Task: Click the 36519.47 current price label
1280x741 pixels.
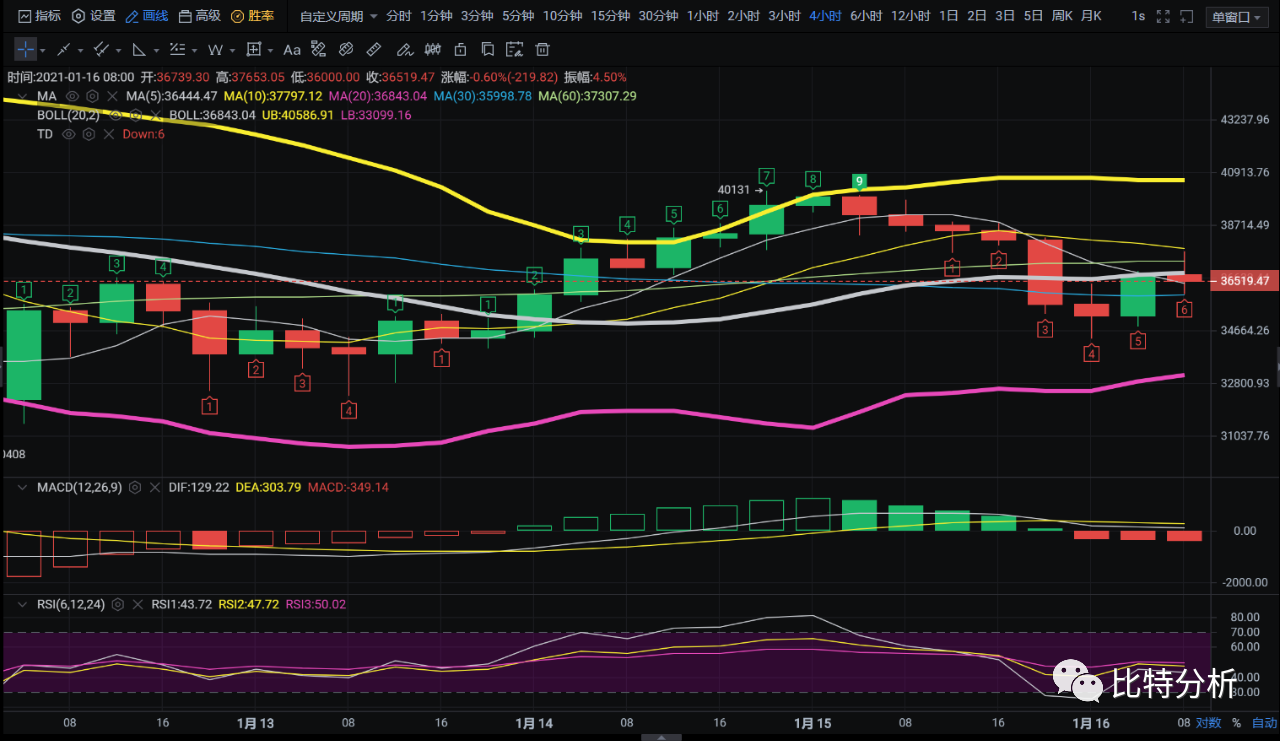Action: point(1243,281)
